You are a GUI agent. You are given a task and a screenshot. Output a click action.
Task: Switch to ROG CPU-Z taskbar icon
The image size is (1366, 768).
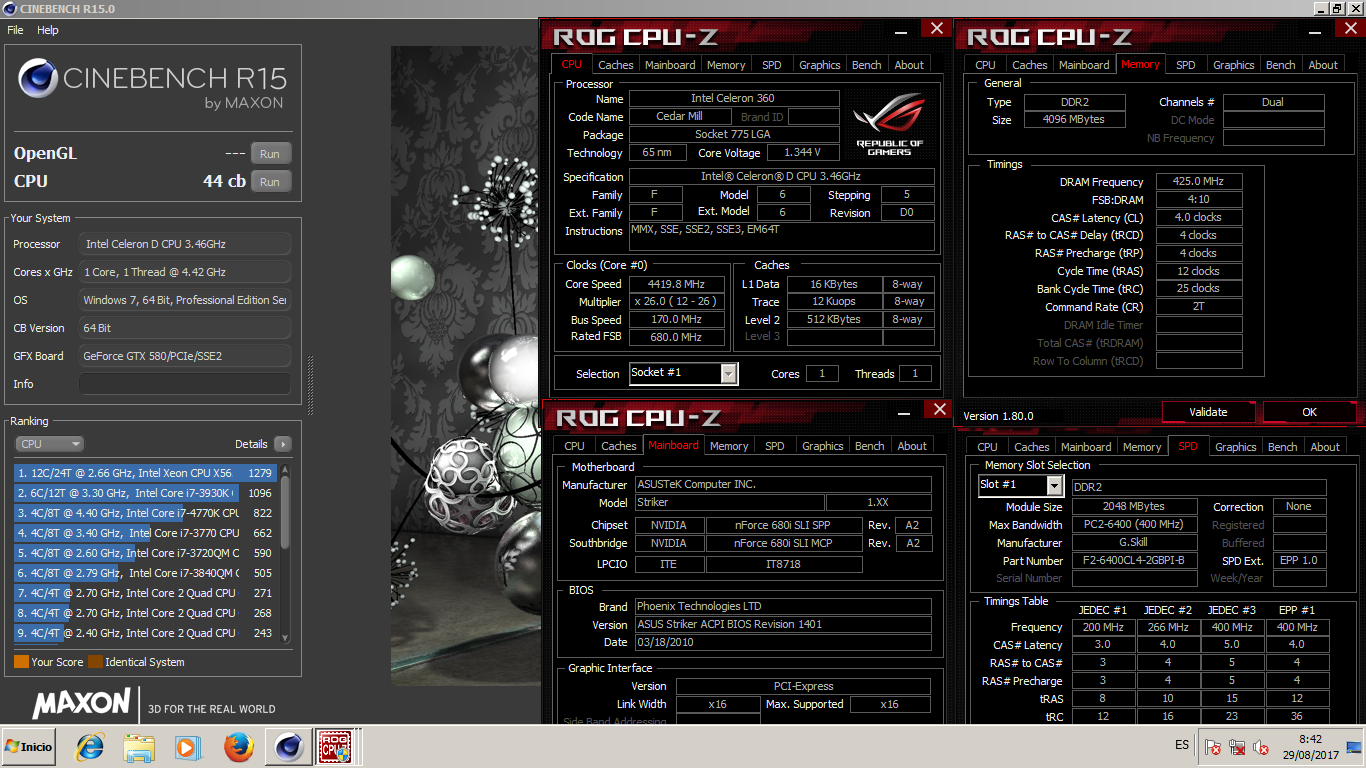pos(335,746)
